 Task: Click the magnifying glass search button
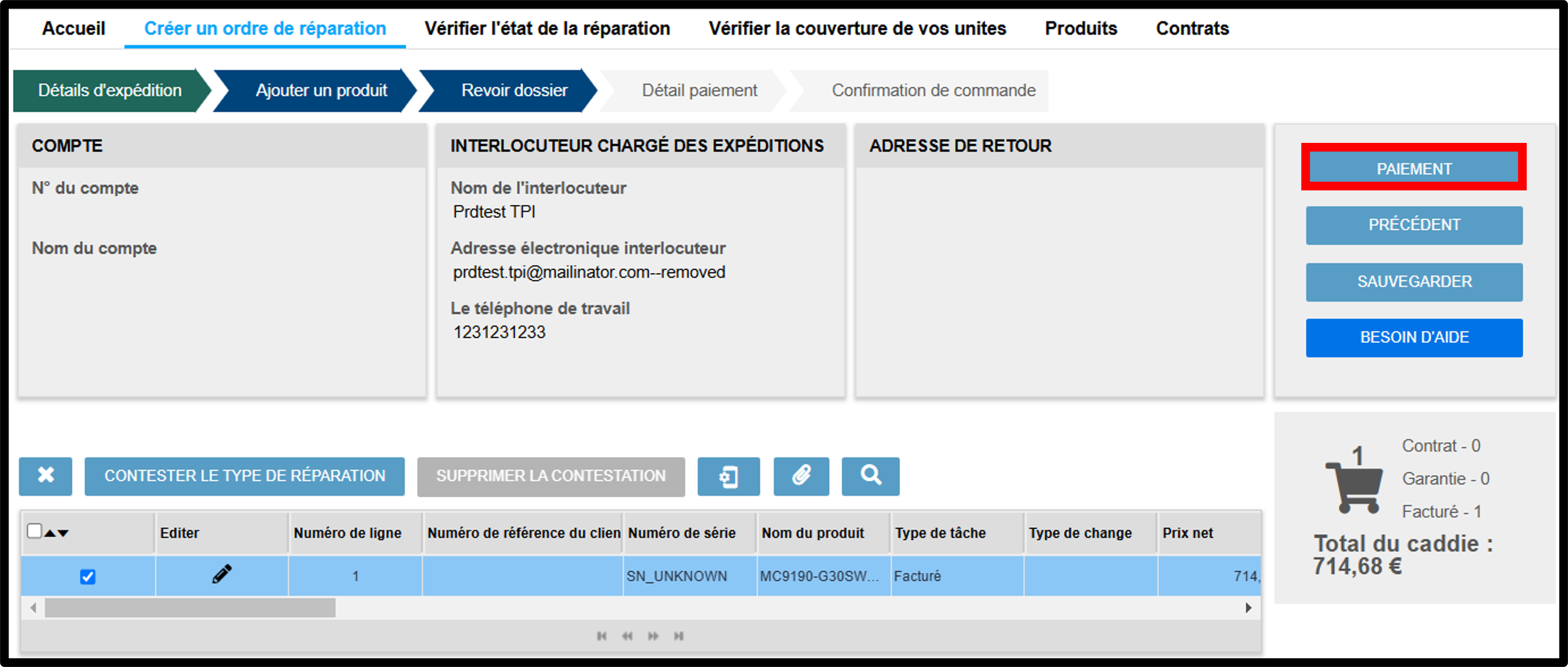(870, 476)
